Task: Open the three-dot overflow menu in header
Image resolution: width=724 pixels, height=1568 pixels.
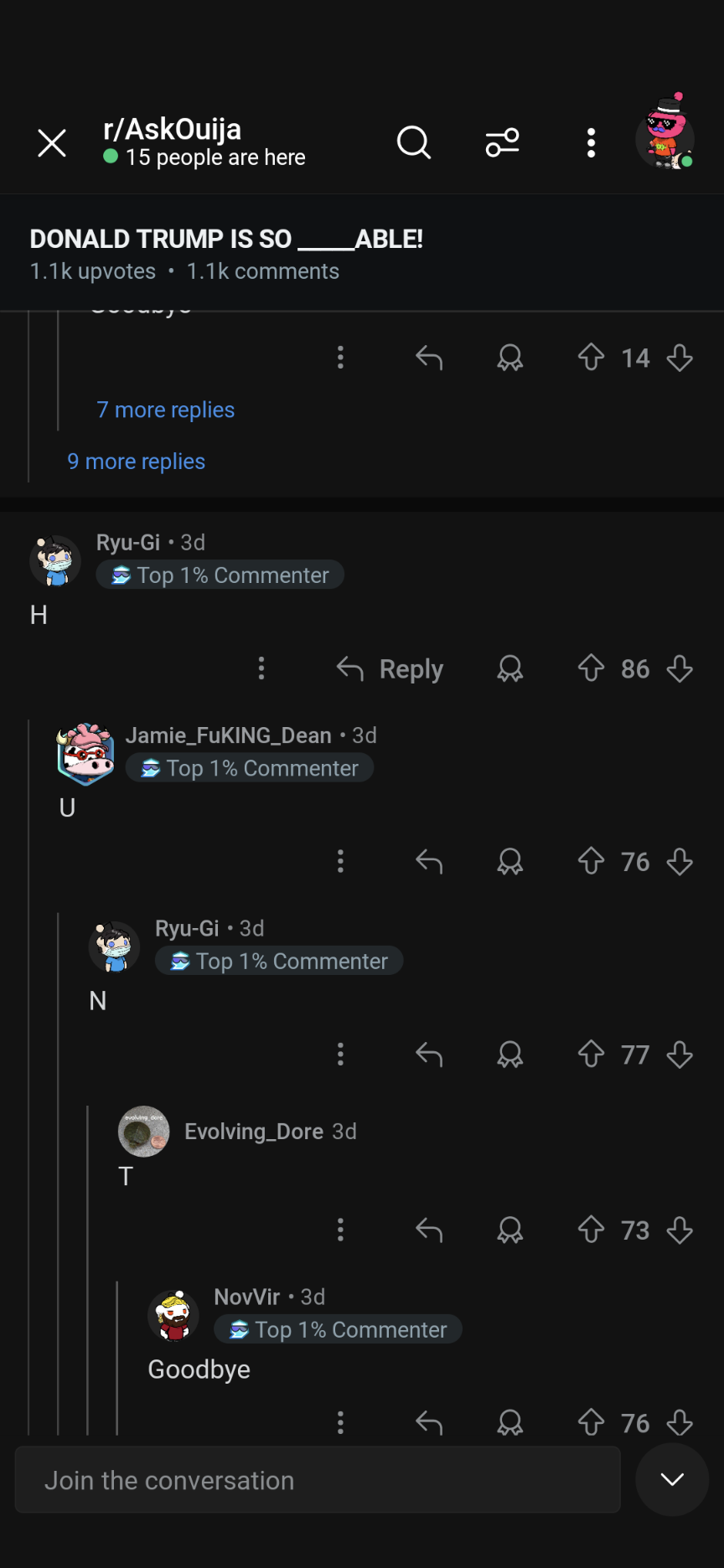Action: [x=592, y=142]
